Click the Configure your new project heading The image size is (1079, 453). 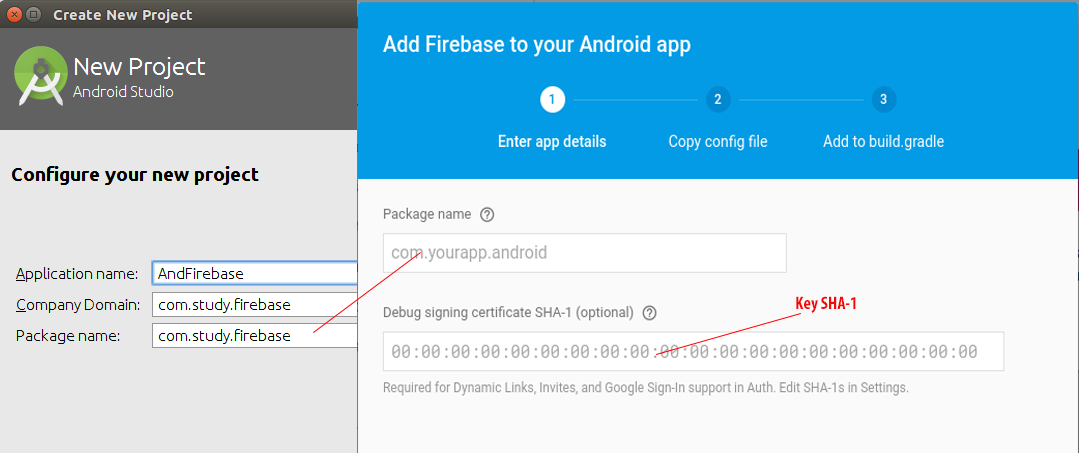pyautogui.click(x=135, y=175)
